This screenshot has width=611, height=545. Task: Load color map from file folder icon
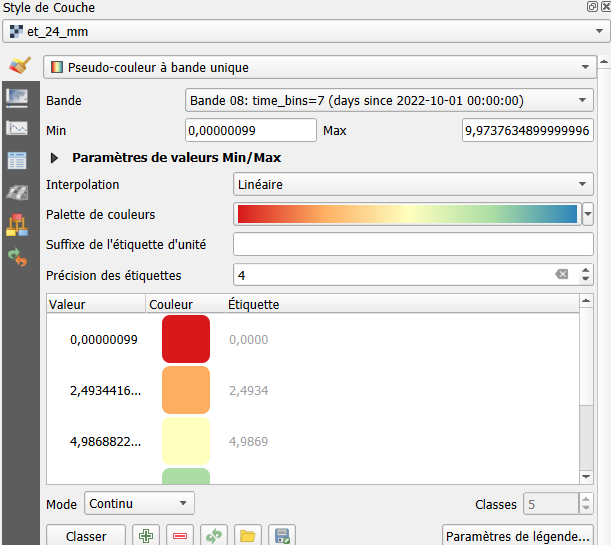point(247,536)
